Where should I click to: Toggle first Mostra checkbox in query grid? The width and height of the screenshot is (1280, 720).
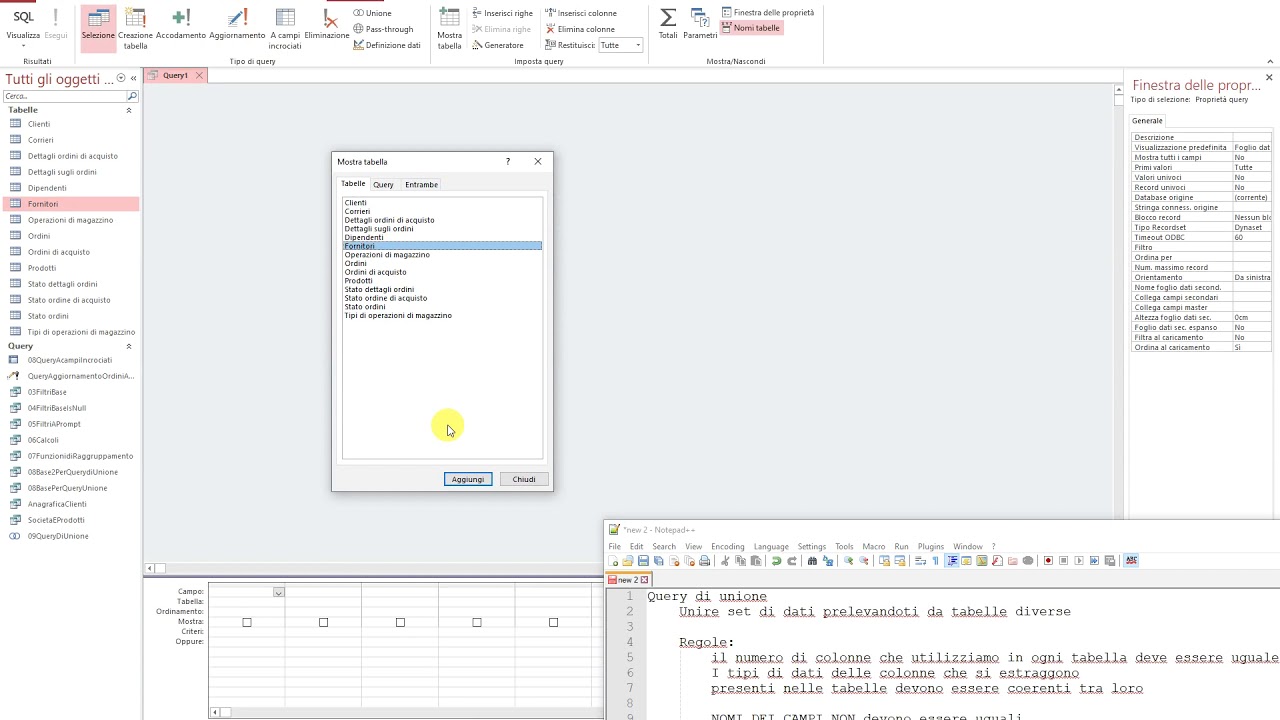[x=247, y=622]
